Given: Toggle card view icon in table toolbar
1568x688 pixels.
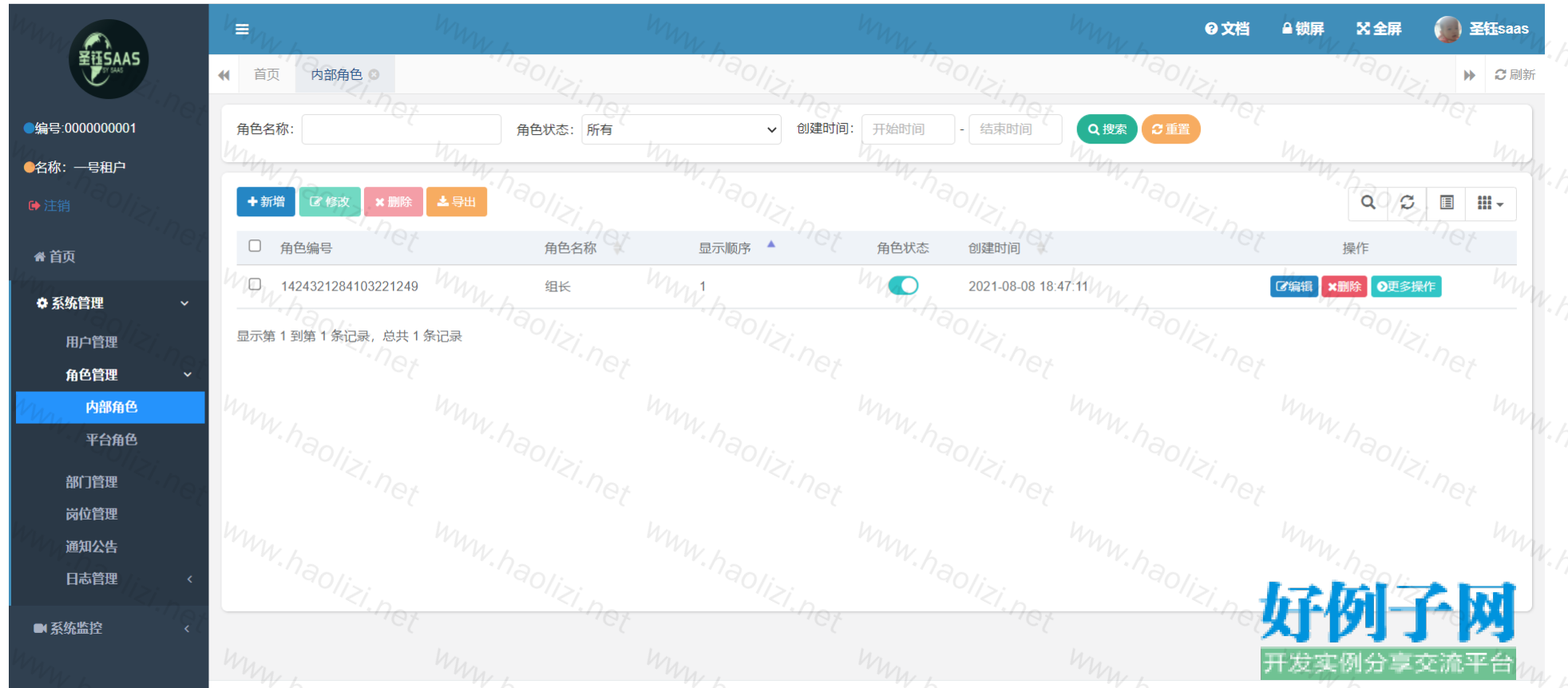Looking at the screenshot, I should click(1446, 203).
